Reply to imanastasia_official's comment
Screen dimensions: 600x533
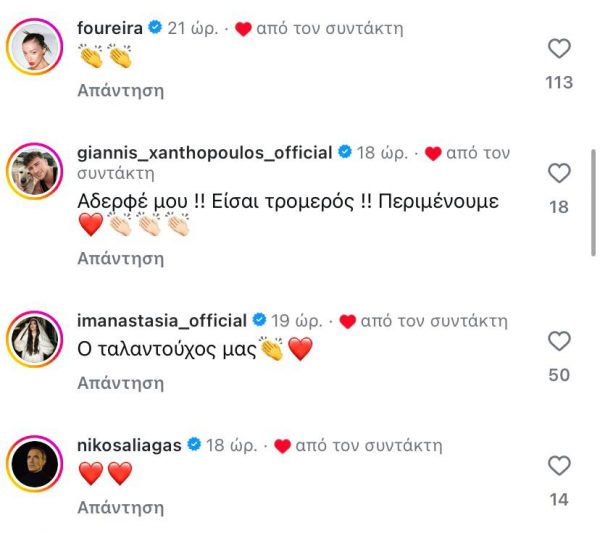click(120, 382)
